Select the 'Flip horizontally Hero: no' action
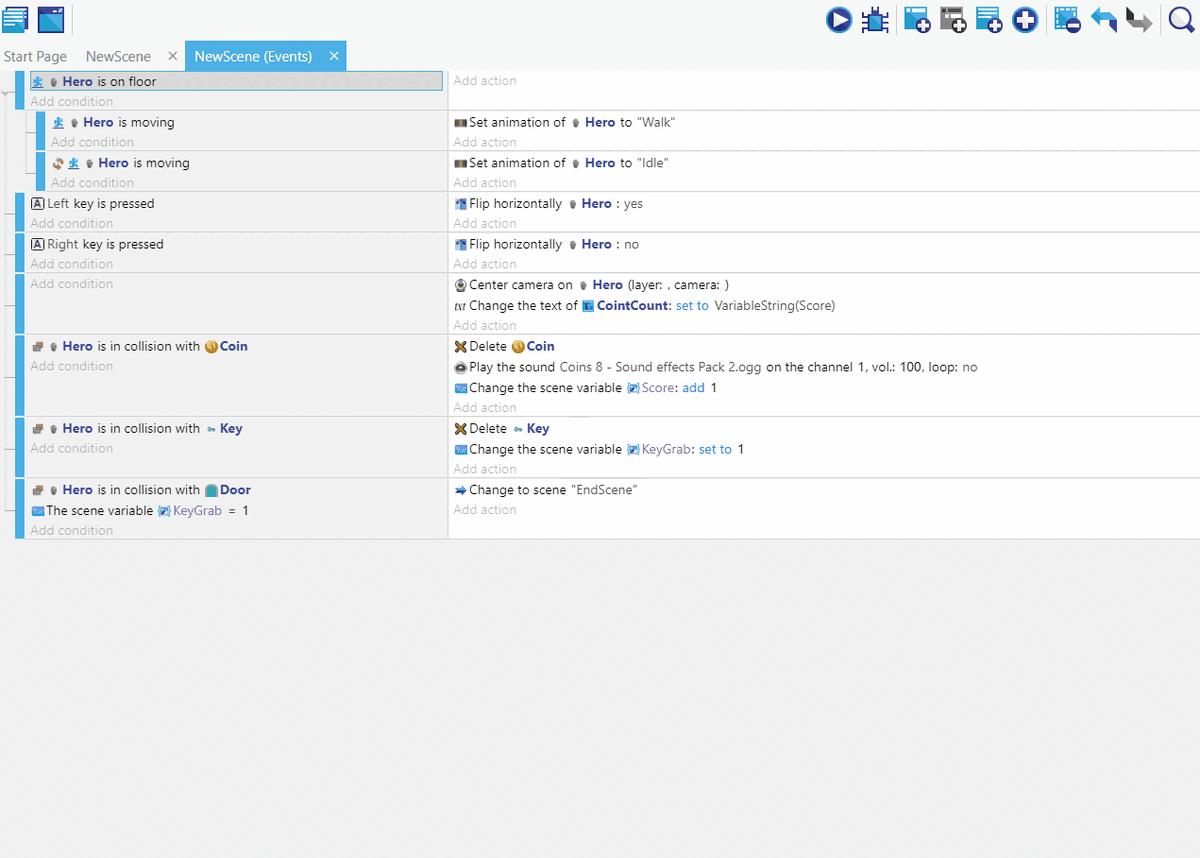1200x858 pixels. [546, 245]
